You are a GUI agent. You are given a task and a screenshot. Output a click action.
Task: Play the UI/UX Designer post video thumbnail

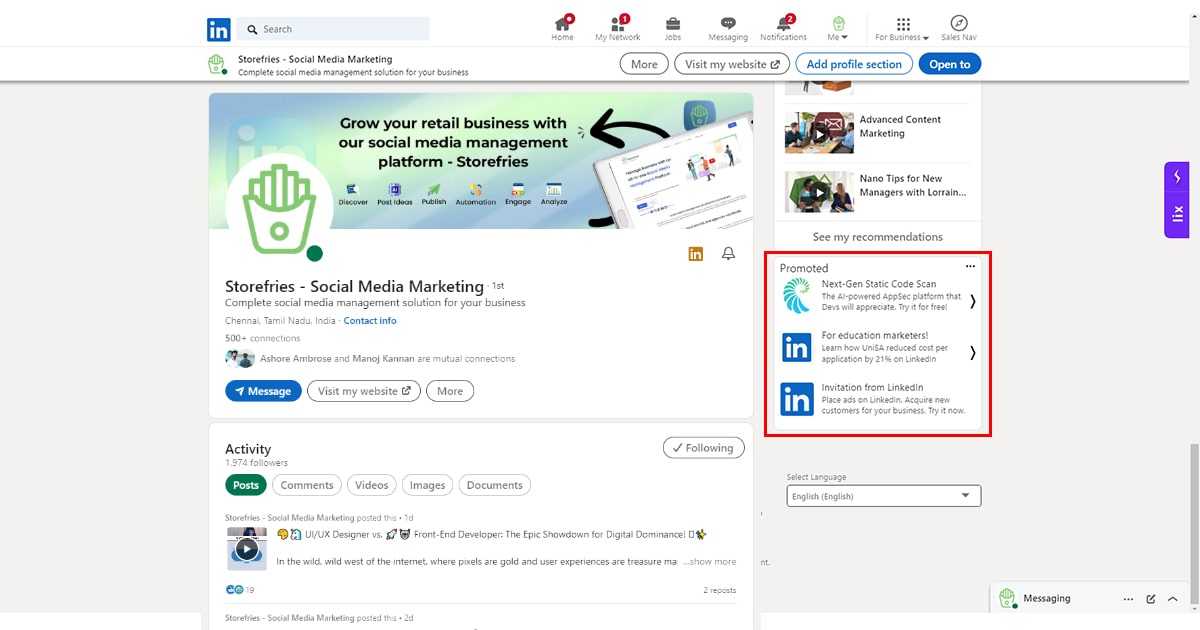point(247,549)
